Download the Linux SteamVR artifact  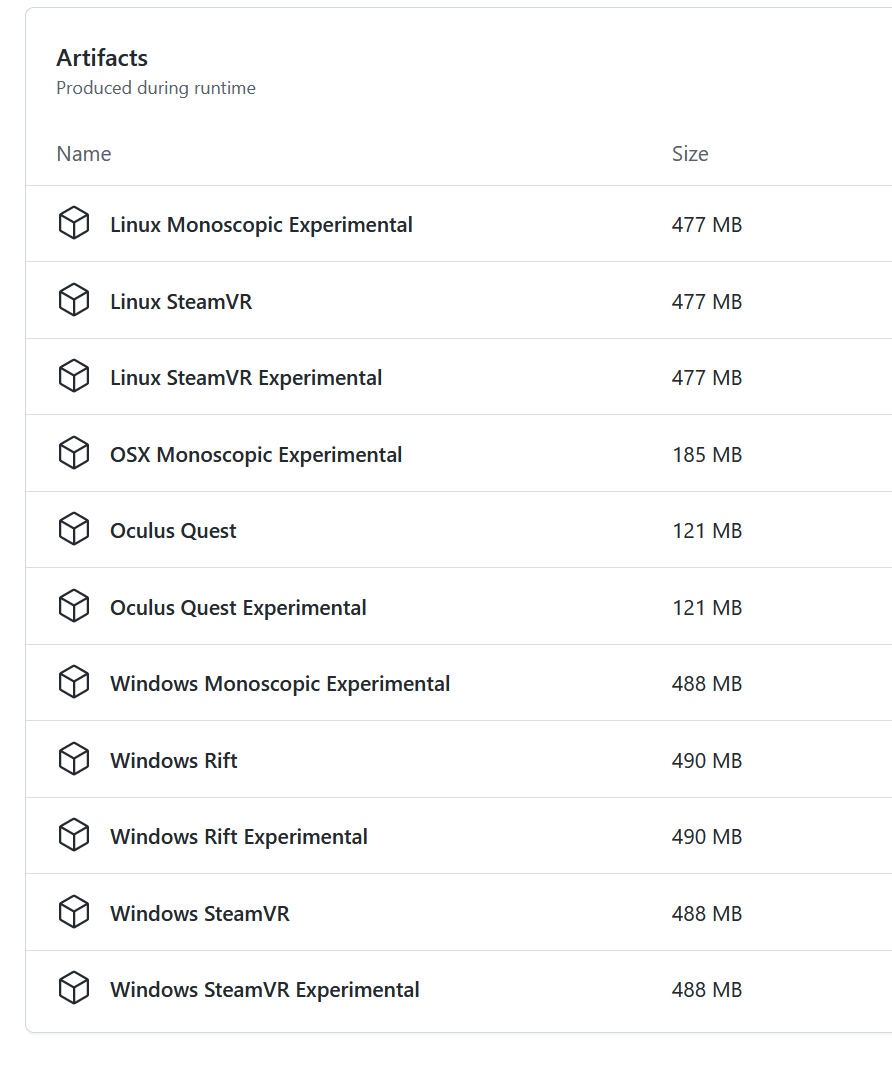pyautogui.click(x=181, y=301)
